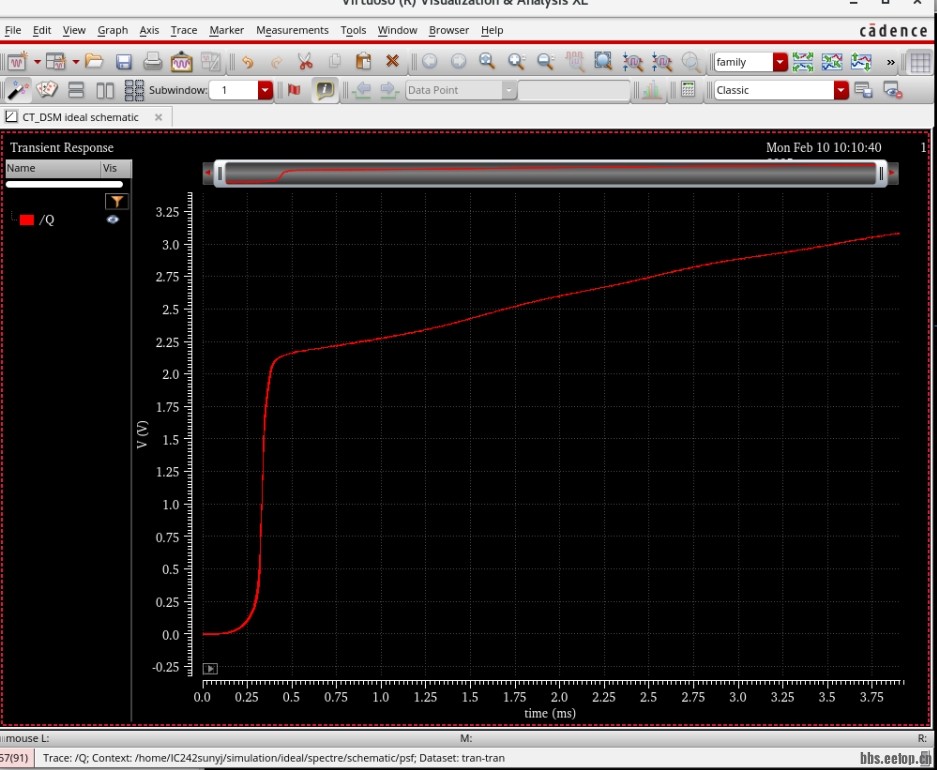Click right handle of zoom range slider
The width and height of the screenshot is (937, 770).
click(881, 174)
